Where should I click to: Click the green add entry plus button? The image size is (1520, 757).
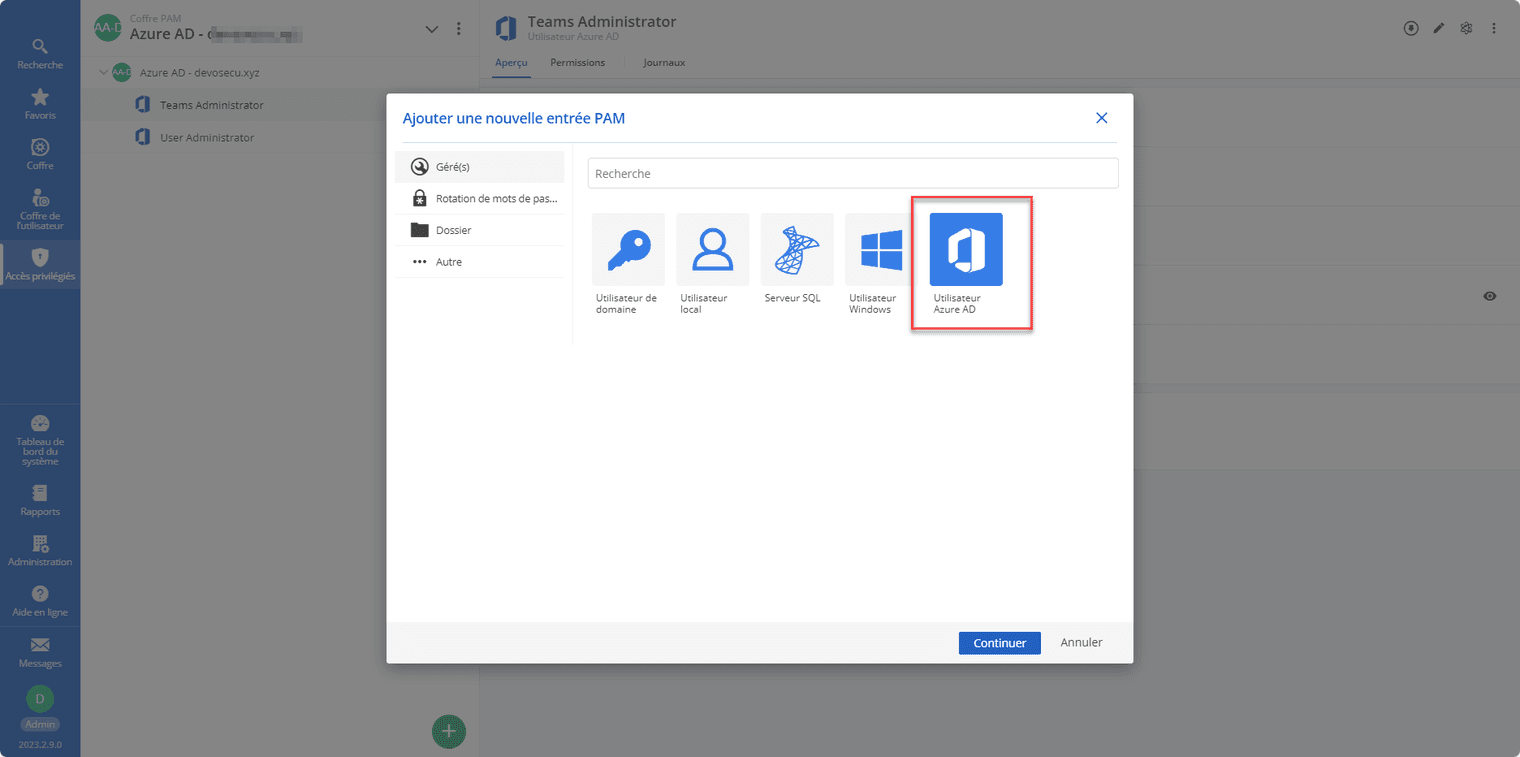tap(449, 731)
